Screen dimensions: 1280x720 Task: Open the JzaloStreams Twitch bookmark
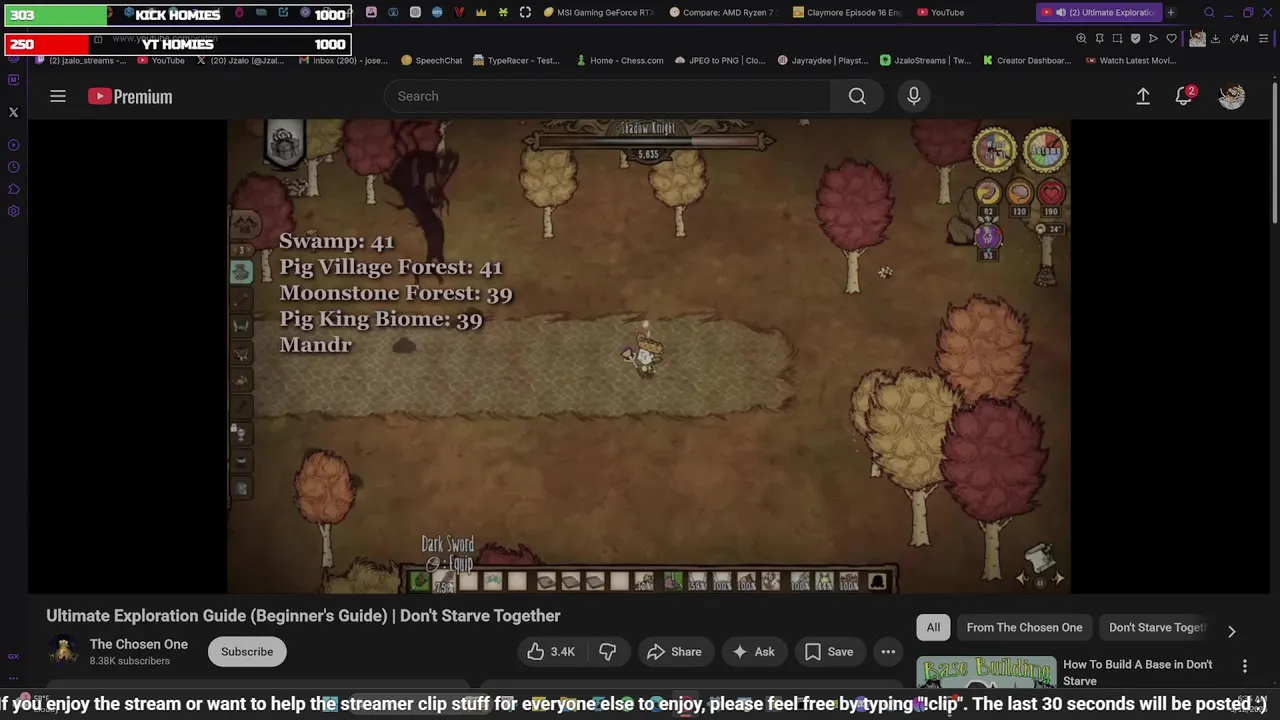(925, 60)
